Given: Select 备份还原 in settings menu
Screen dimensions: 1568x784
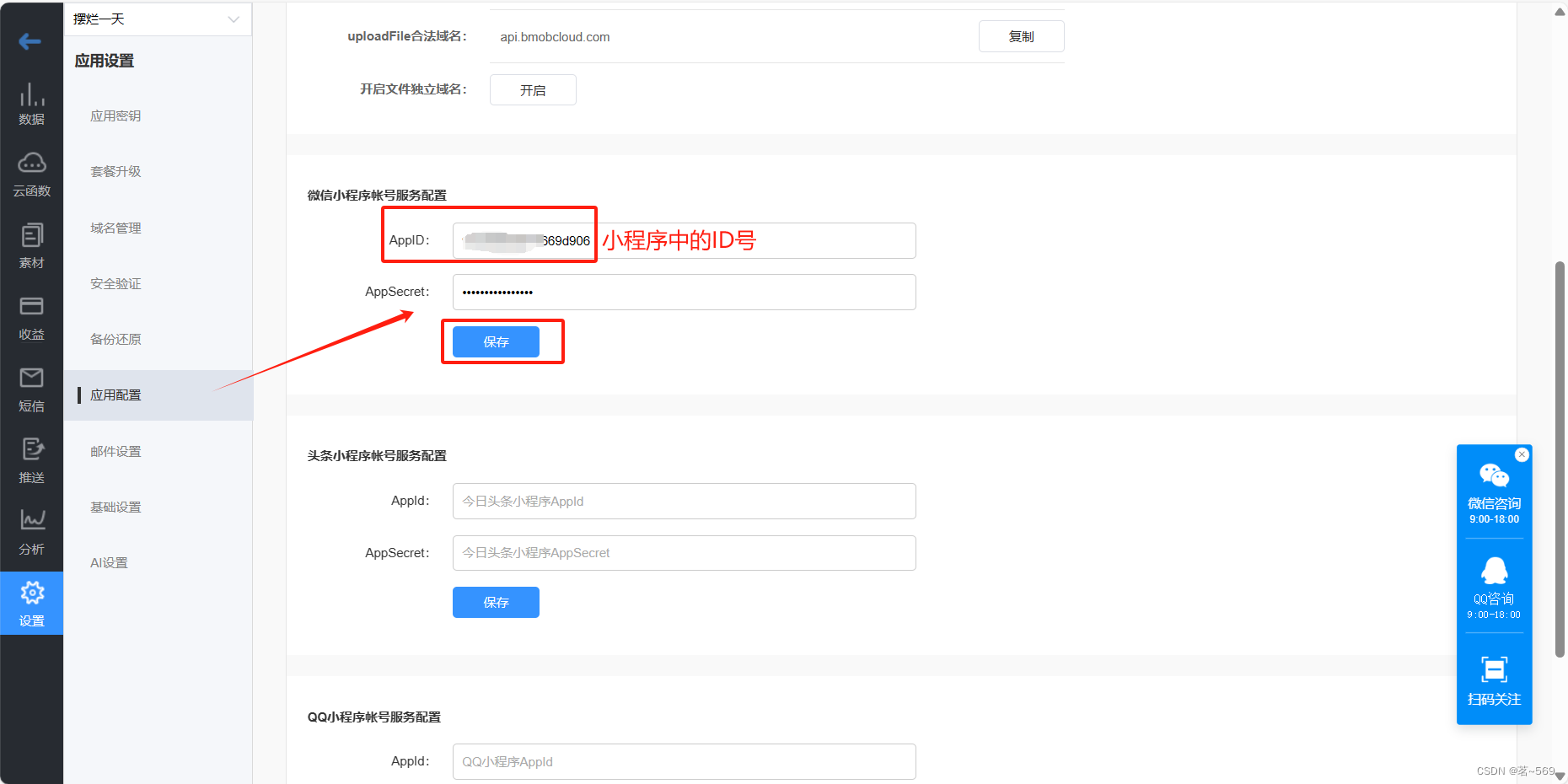Looking at the screenshot, I should click(x=115, y=340).
